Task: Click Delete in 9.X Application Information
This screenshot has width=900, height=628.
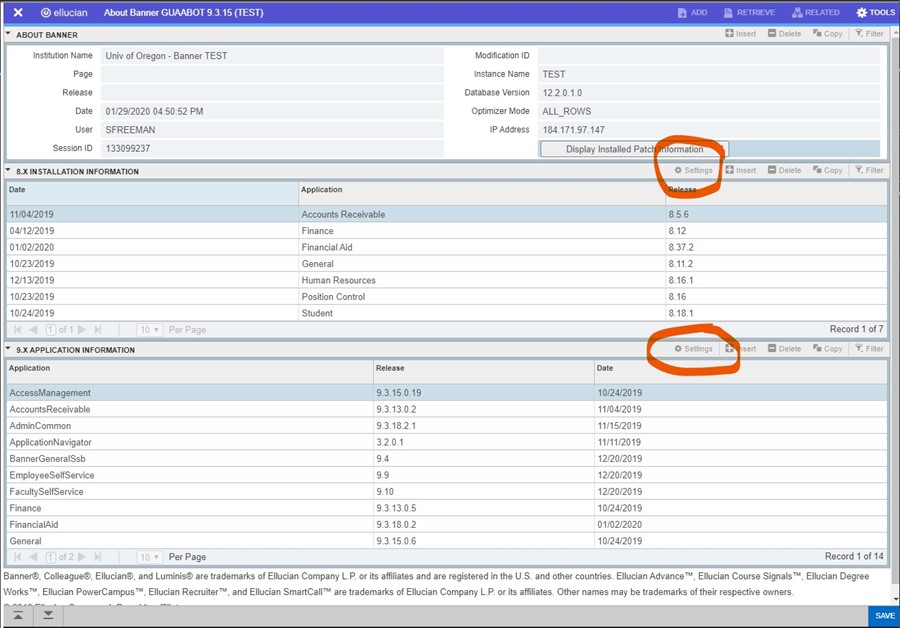Action: (785, 349)
